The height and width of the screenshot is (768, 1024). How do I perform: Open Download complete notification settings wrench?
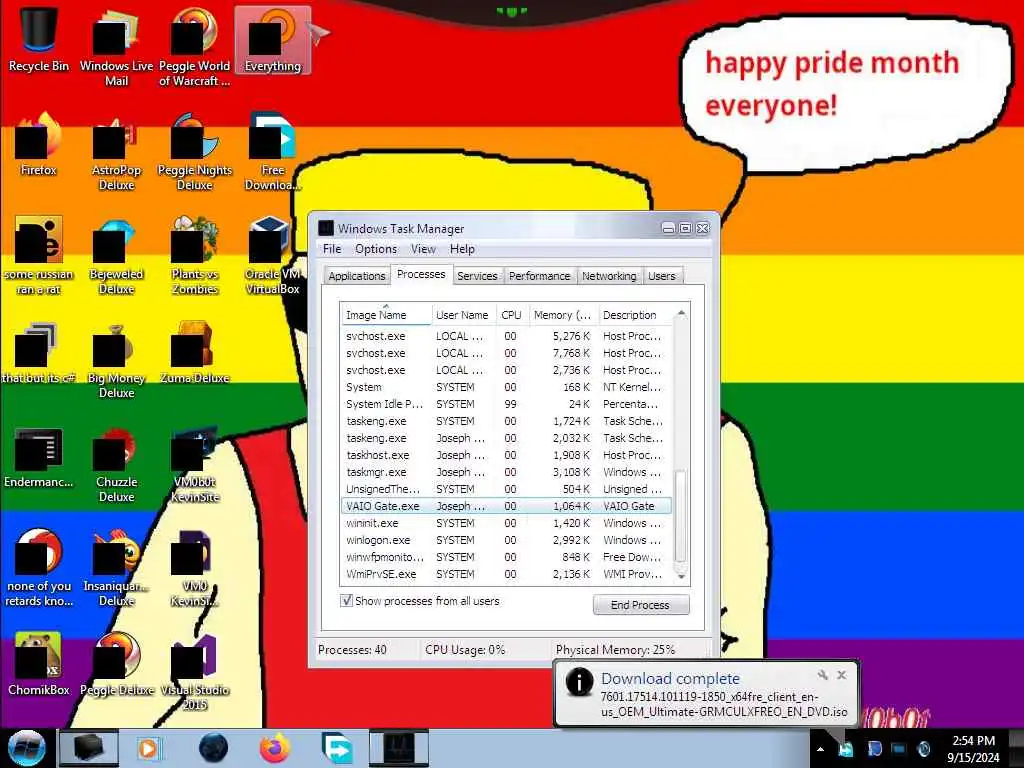pyautogui.click(x=823, y=675)
